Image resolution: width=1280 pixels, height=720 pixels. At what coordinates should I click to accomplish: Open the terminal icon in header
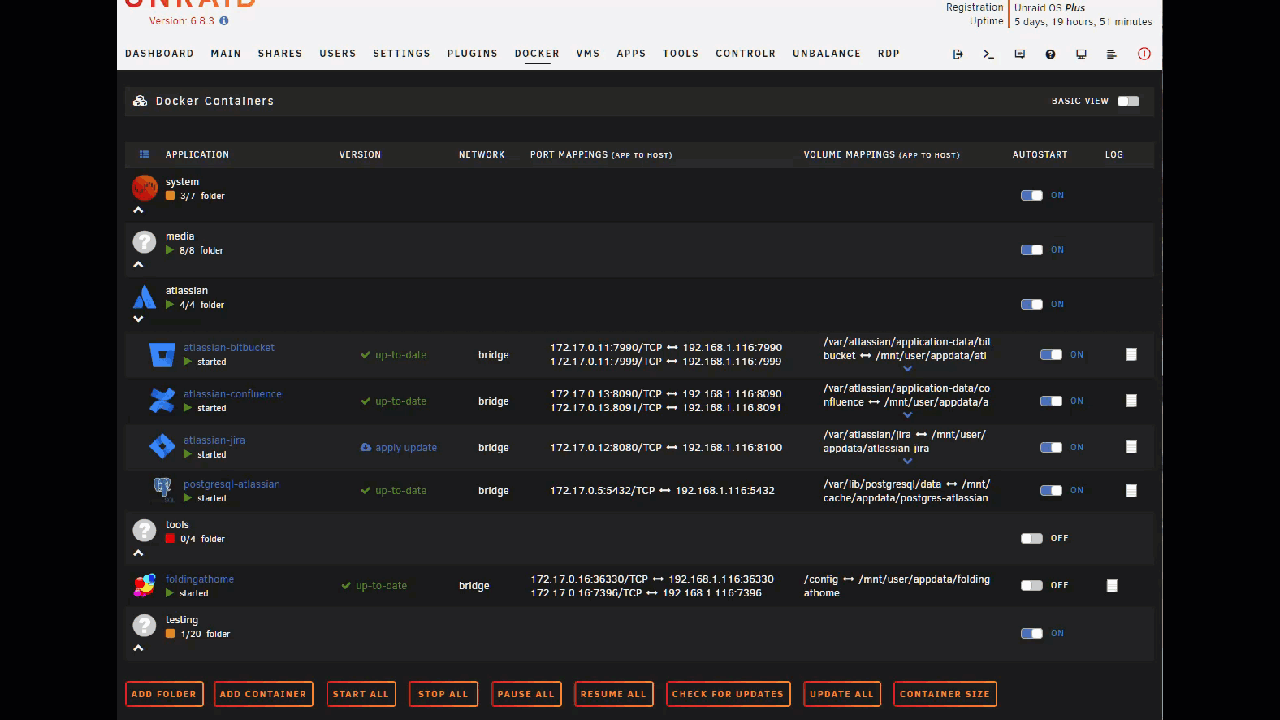pos(988,54)
